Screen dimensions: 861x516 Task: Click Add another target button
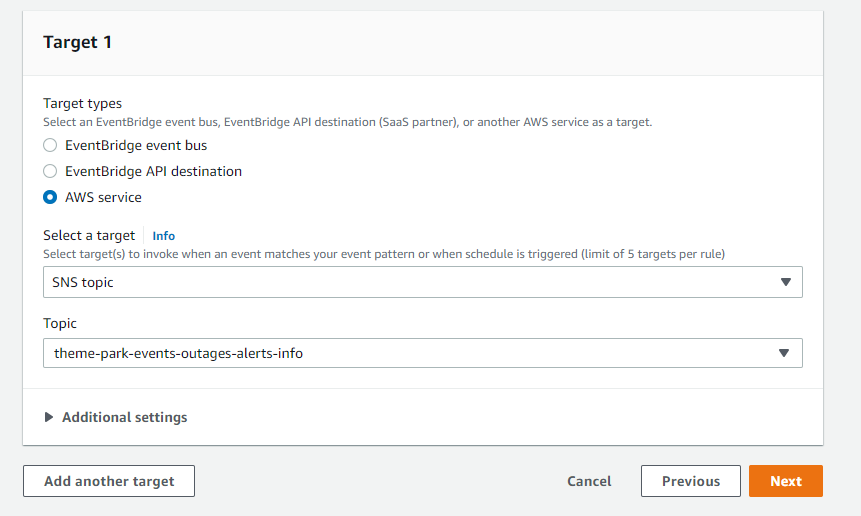point(109,481)
